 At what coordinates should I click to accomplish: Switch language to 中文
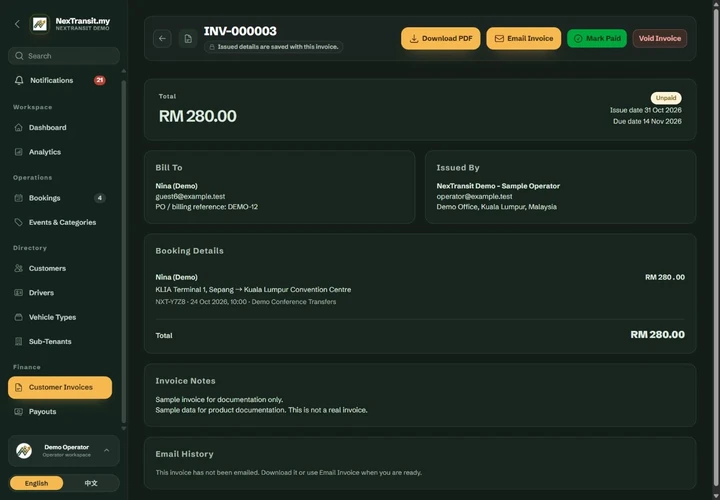pos(91,483)
